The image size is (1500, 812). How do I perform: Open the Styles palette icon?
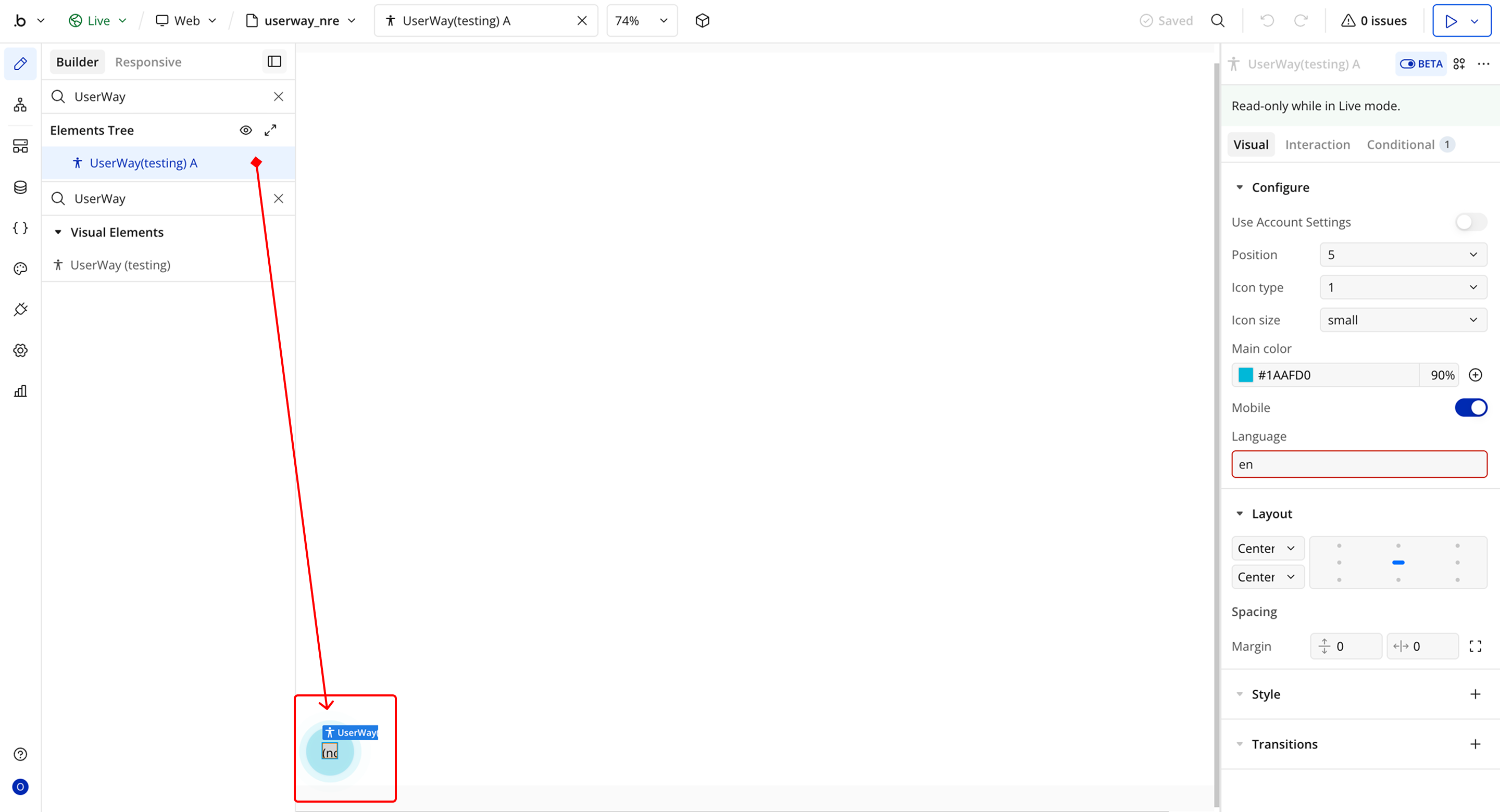20,269
